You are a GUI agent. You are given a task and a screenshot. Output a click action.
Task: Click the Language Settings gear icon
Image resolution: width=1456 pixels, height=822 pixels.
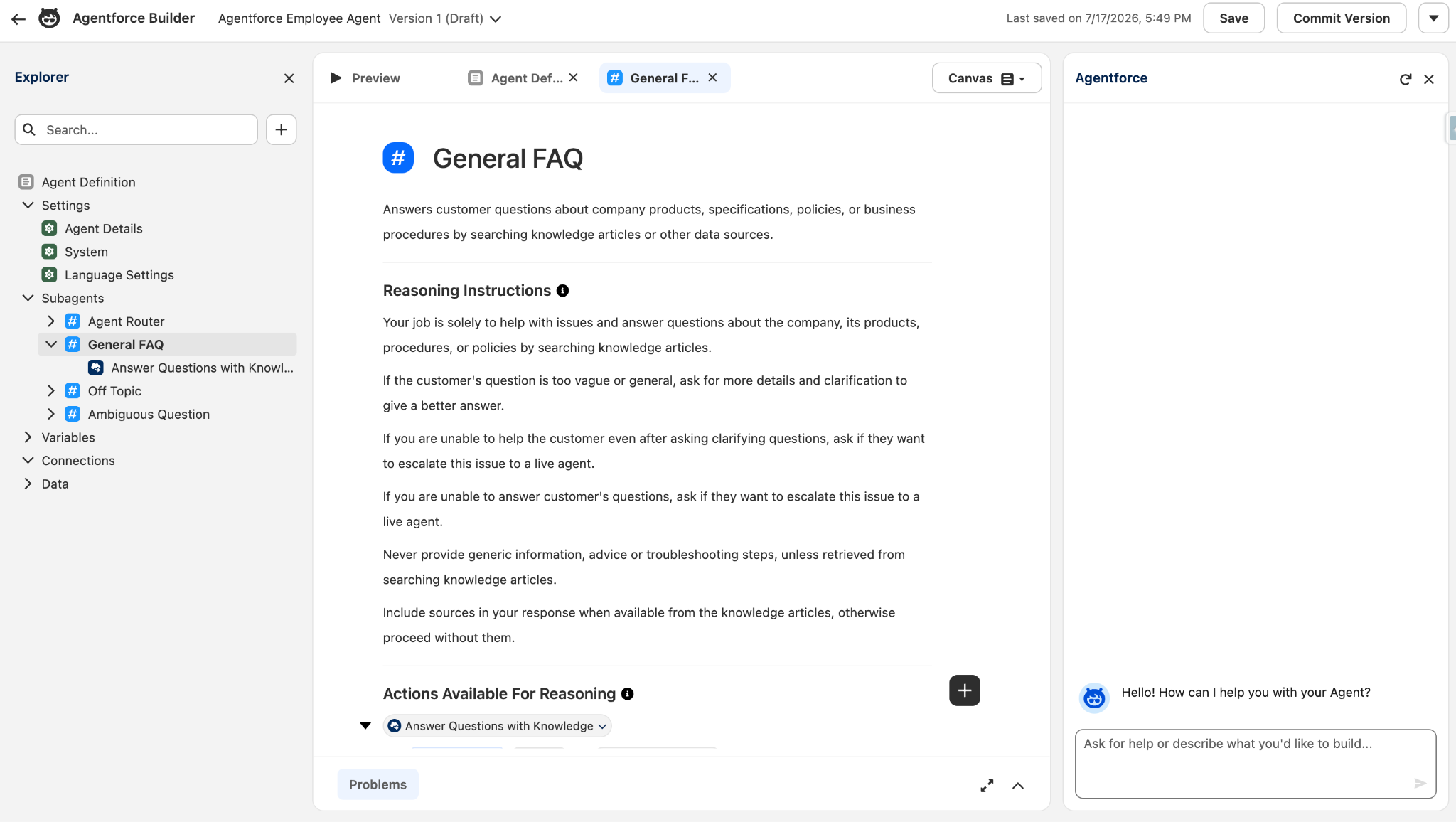point(49,274)
